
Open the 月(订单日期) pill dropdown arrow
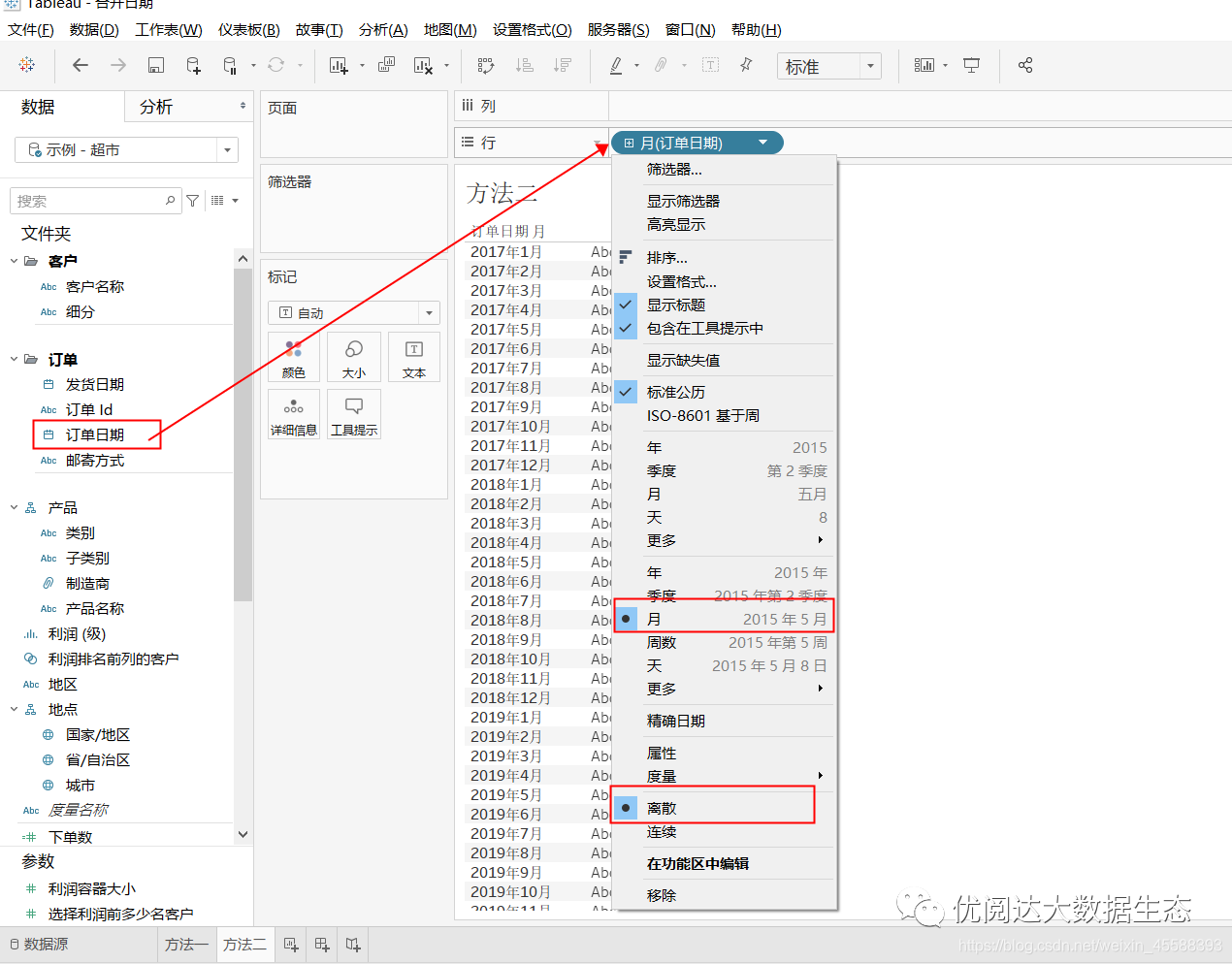(x=763, y=143)
